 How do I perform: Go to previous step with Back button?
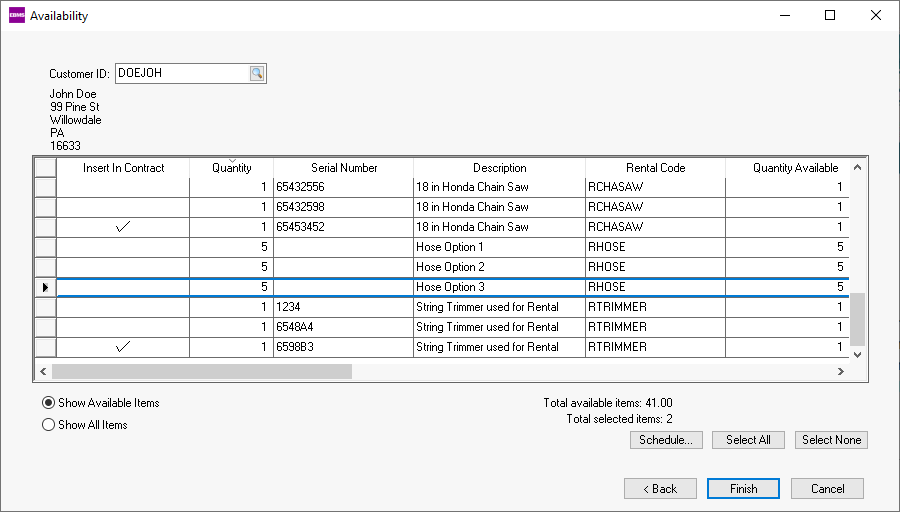(660, 489)
